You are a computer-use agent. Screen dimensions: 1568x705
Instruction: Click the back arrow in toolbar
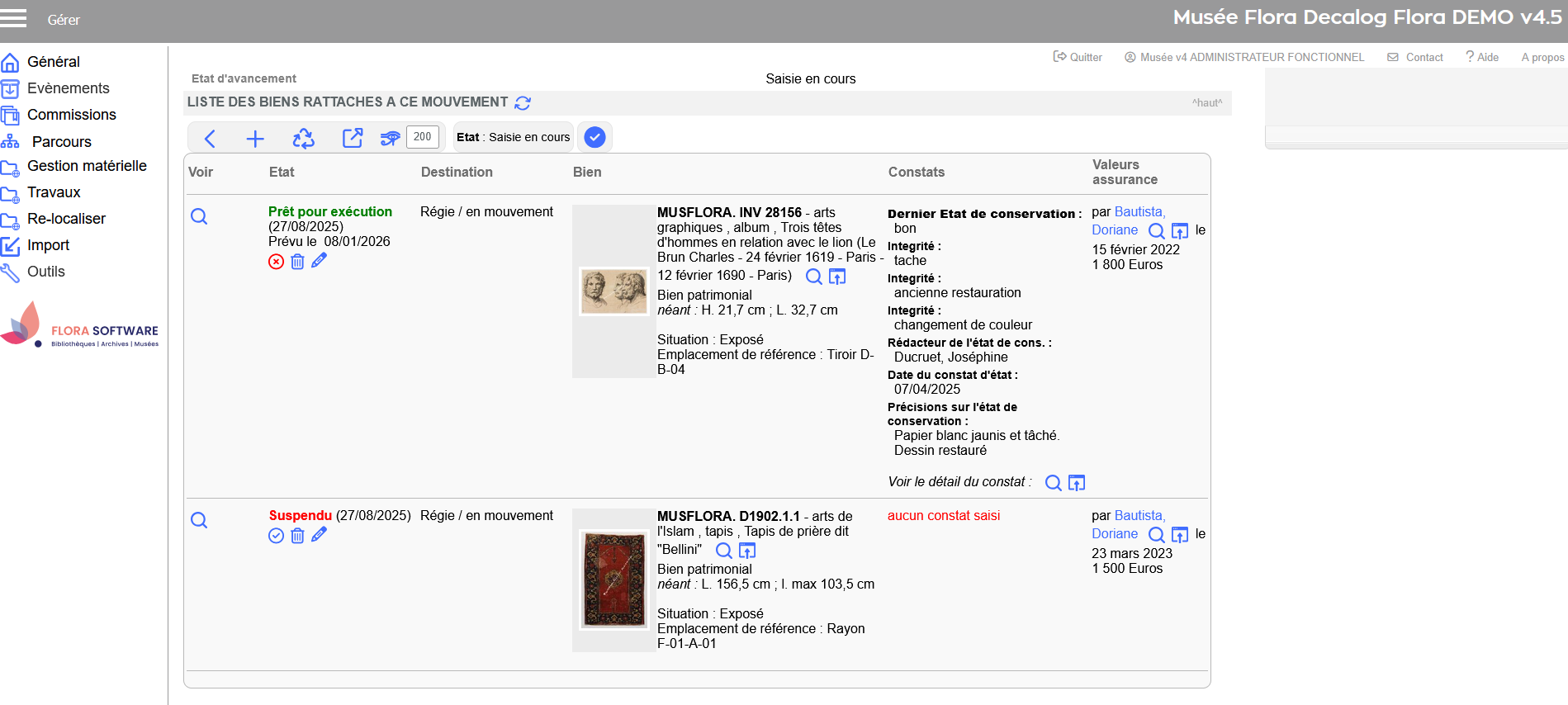(x=210, y=139)
